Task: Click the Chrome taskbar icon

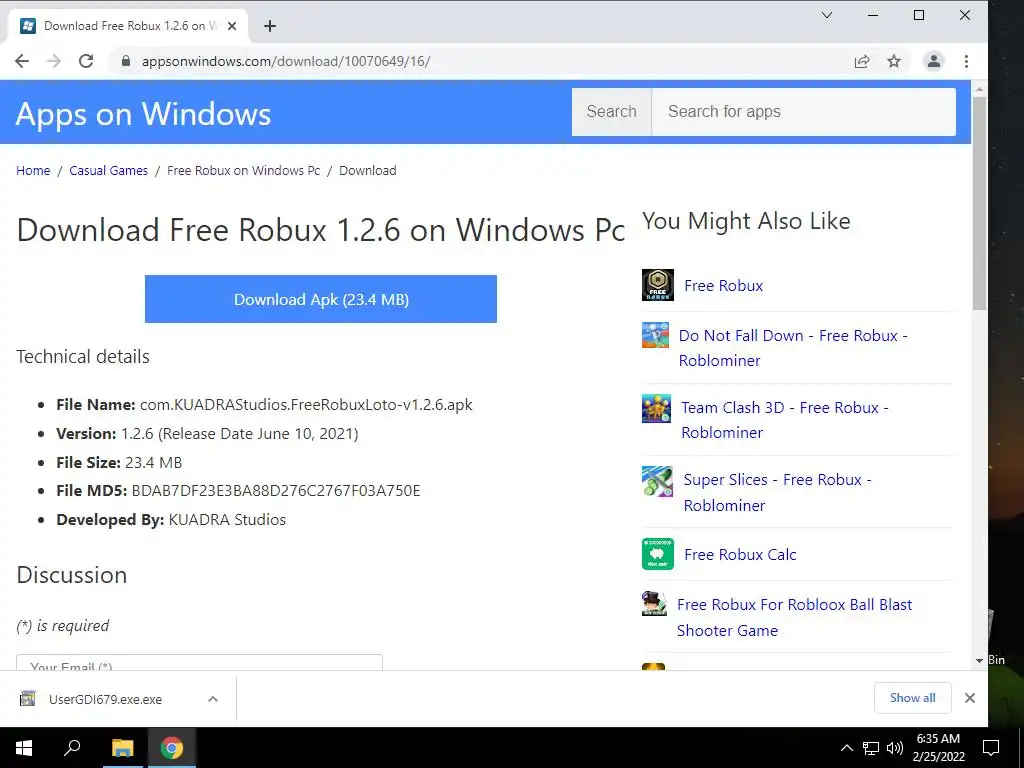Action: [x=172, y=748]
